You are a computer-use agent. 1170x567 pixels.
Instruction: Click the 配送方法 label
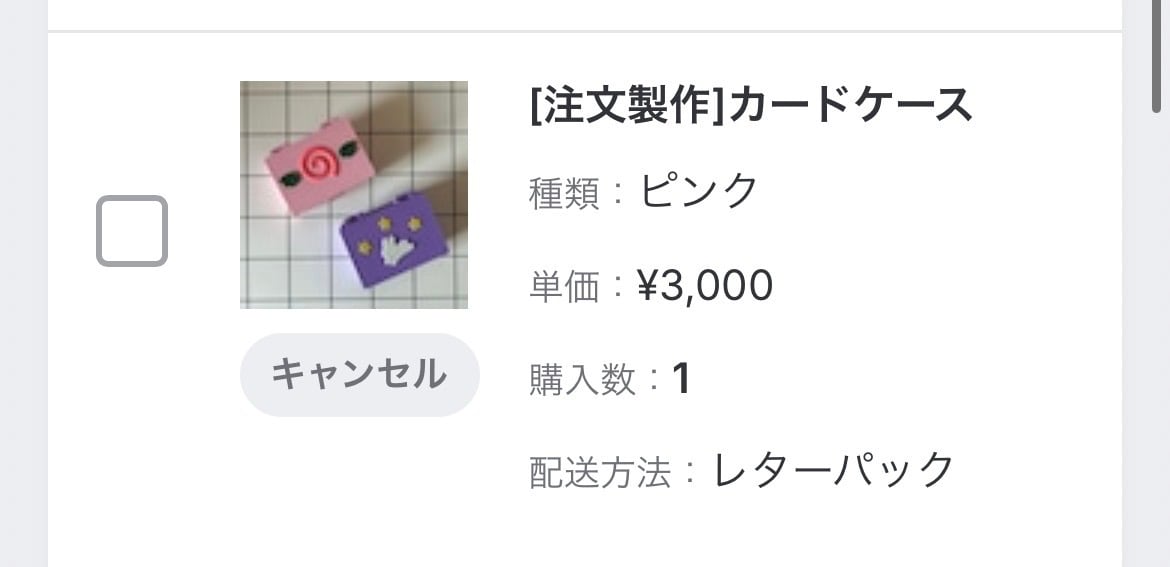[x=599, y=472]
